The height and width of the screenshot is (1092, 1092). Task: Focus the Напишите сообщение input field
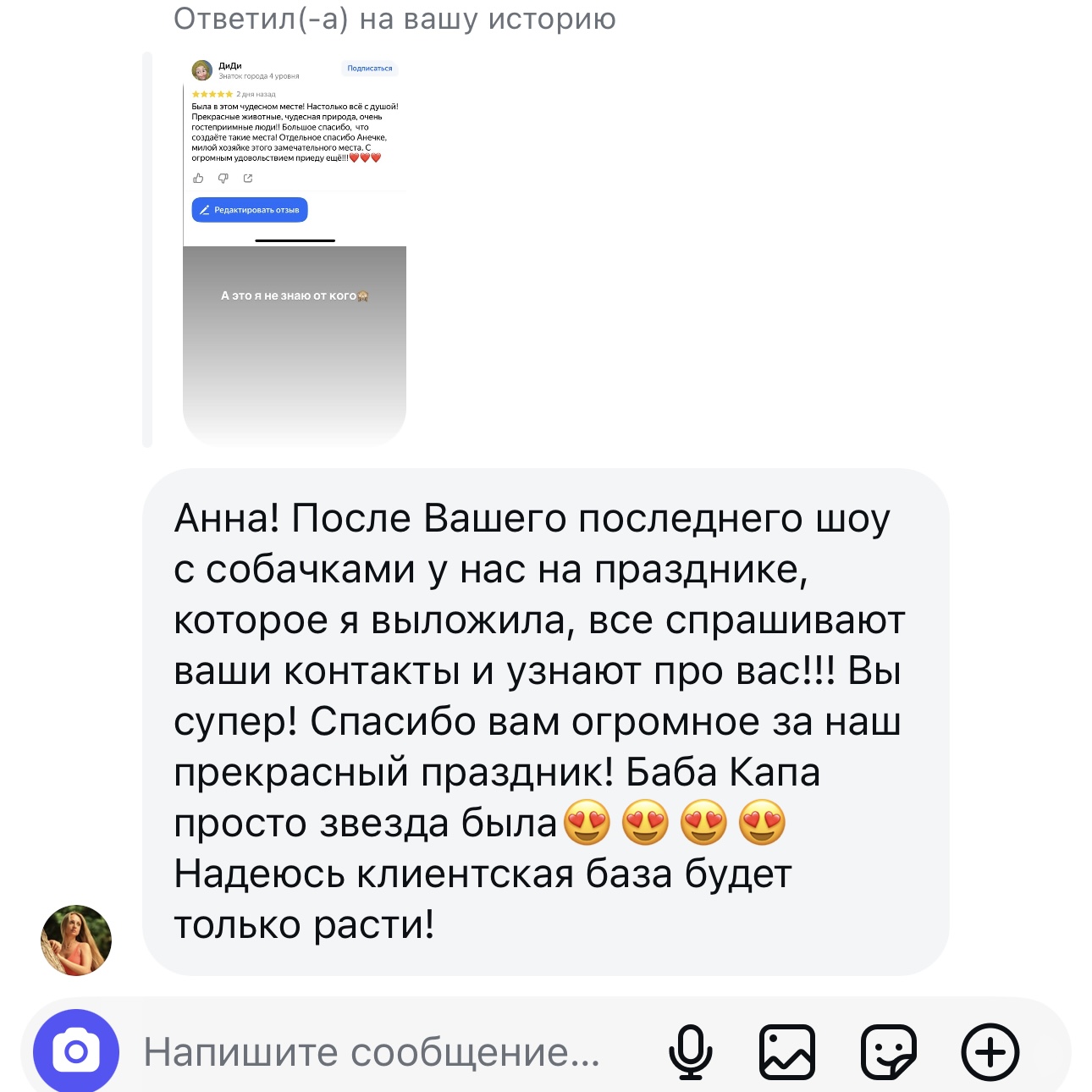coord(372,1052)
